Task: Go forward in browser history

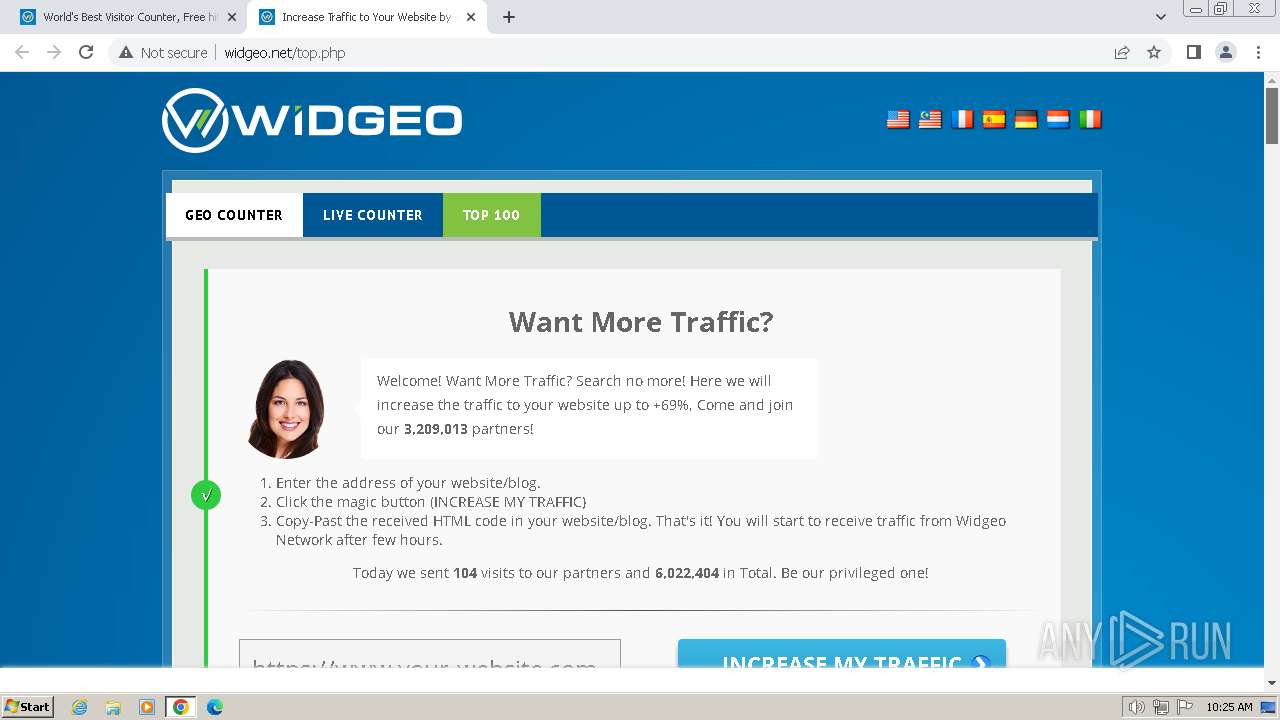Action: [x=54, y=52]
